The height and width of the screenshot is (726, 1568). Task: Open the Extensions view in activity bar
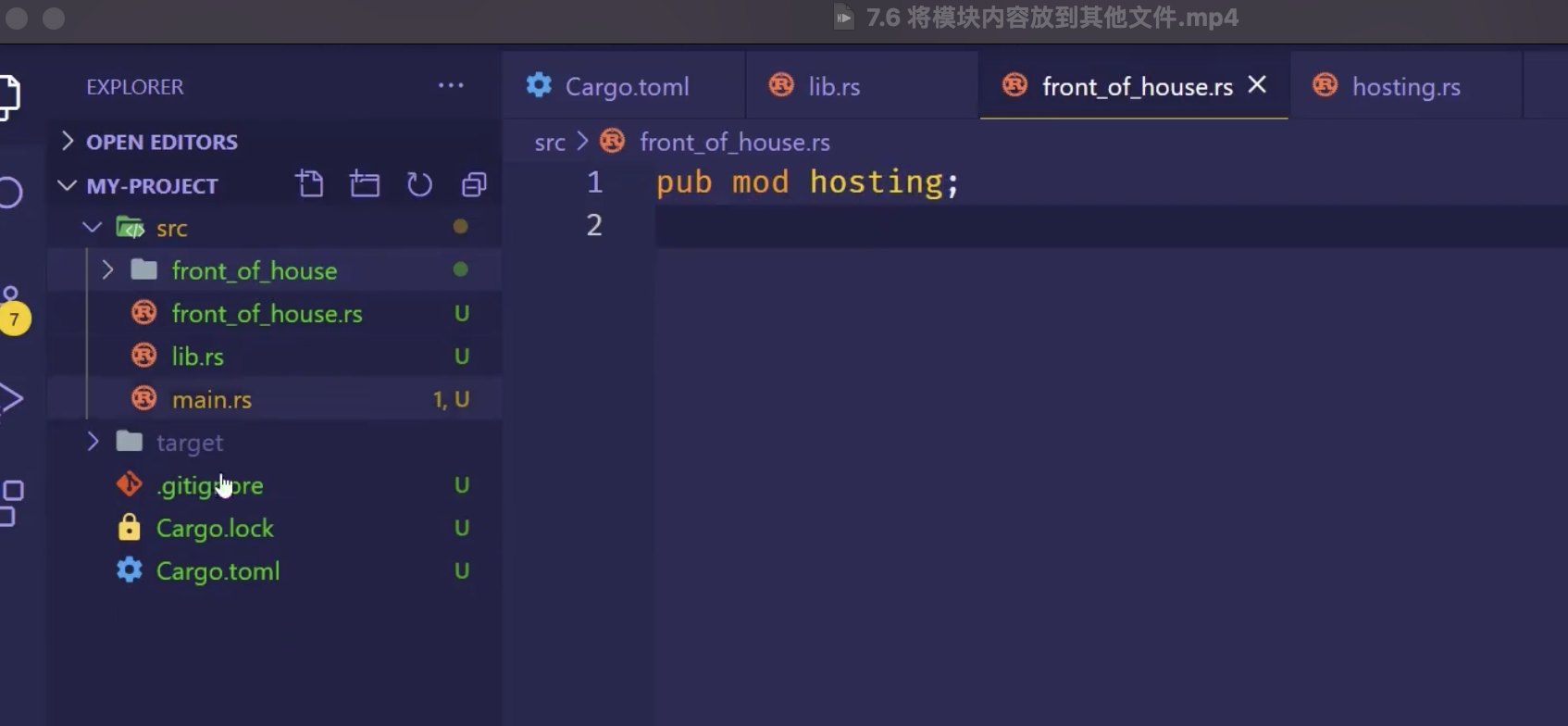point(11,502)
